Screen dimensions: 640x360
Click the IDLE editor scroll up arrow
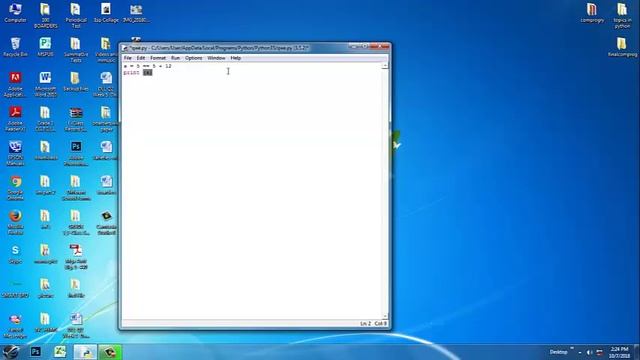click(x=384, y=66)
